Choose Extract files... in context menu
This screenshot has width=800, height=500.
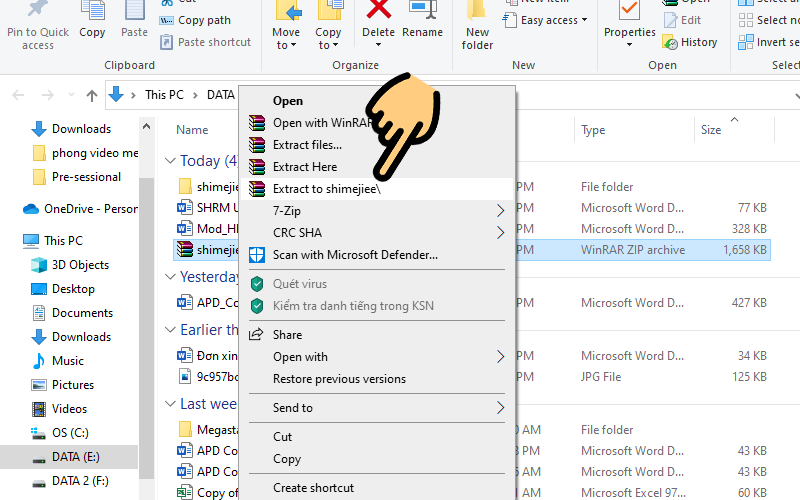click(377, 145)
